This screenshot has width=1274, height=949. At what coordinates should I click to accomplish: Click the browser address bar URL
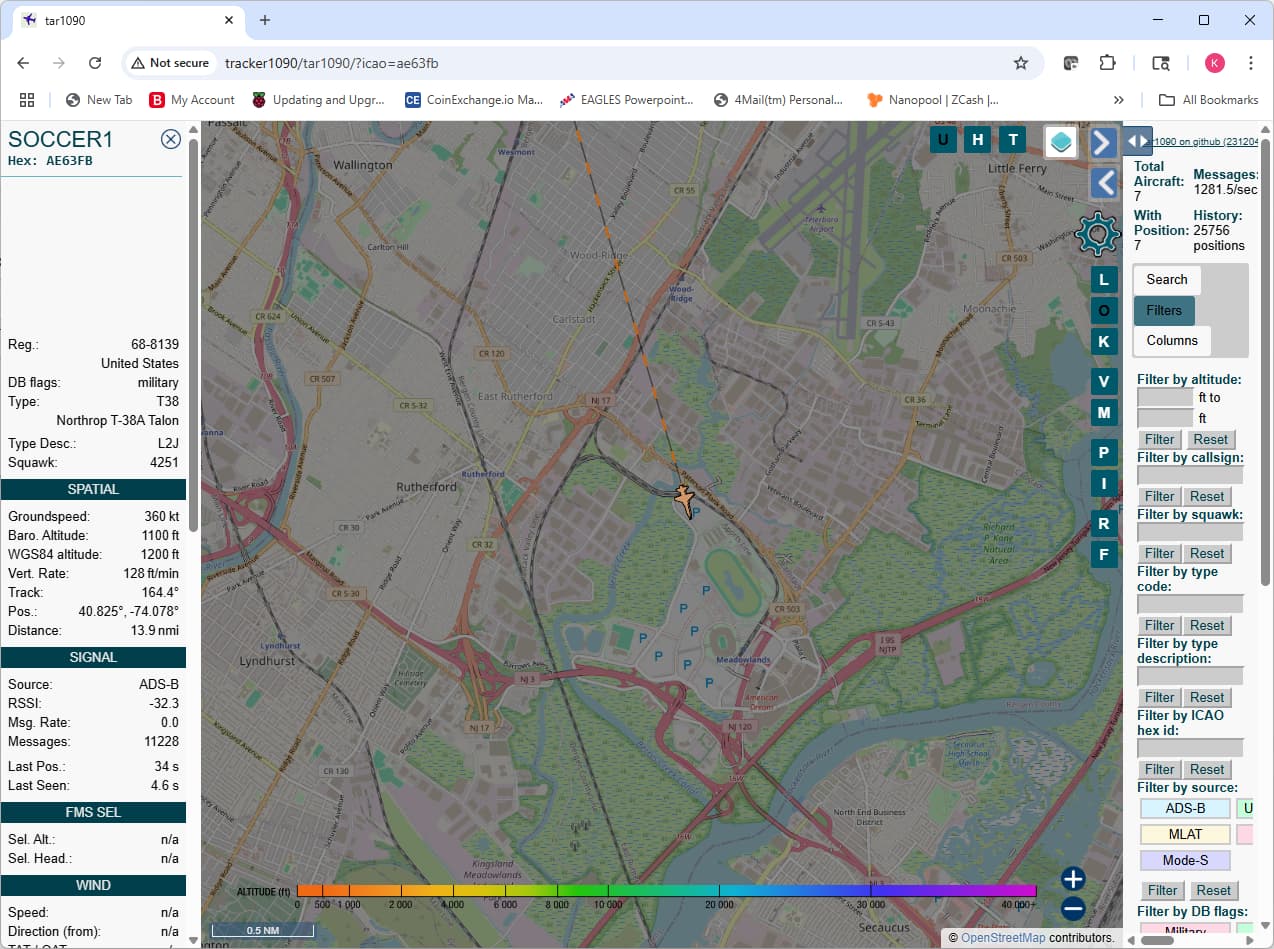(331, 63)
